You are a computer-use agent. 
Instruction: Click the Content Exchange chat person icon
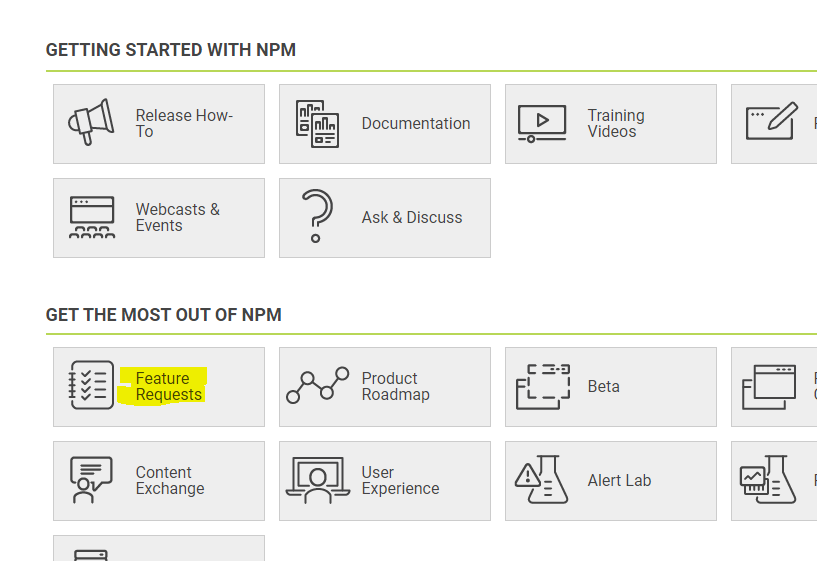click(x=91, y=480)
